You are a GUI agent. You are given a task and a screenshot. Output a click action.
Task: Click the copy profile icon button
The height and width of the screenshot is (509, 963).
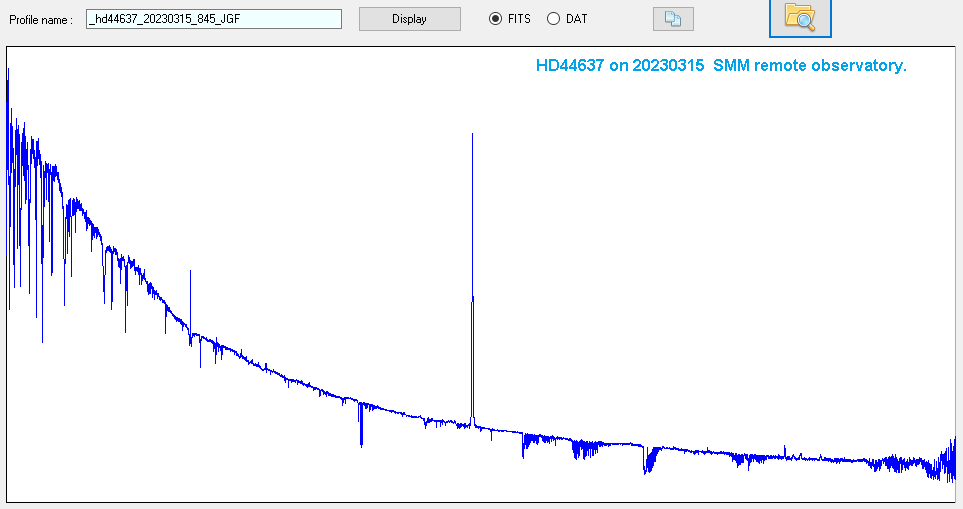click(x=673, y=19)
